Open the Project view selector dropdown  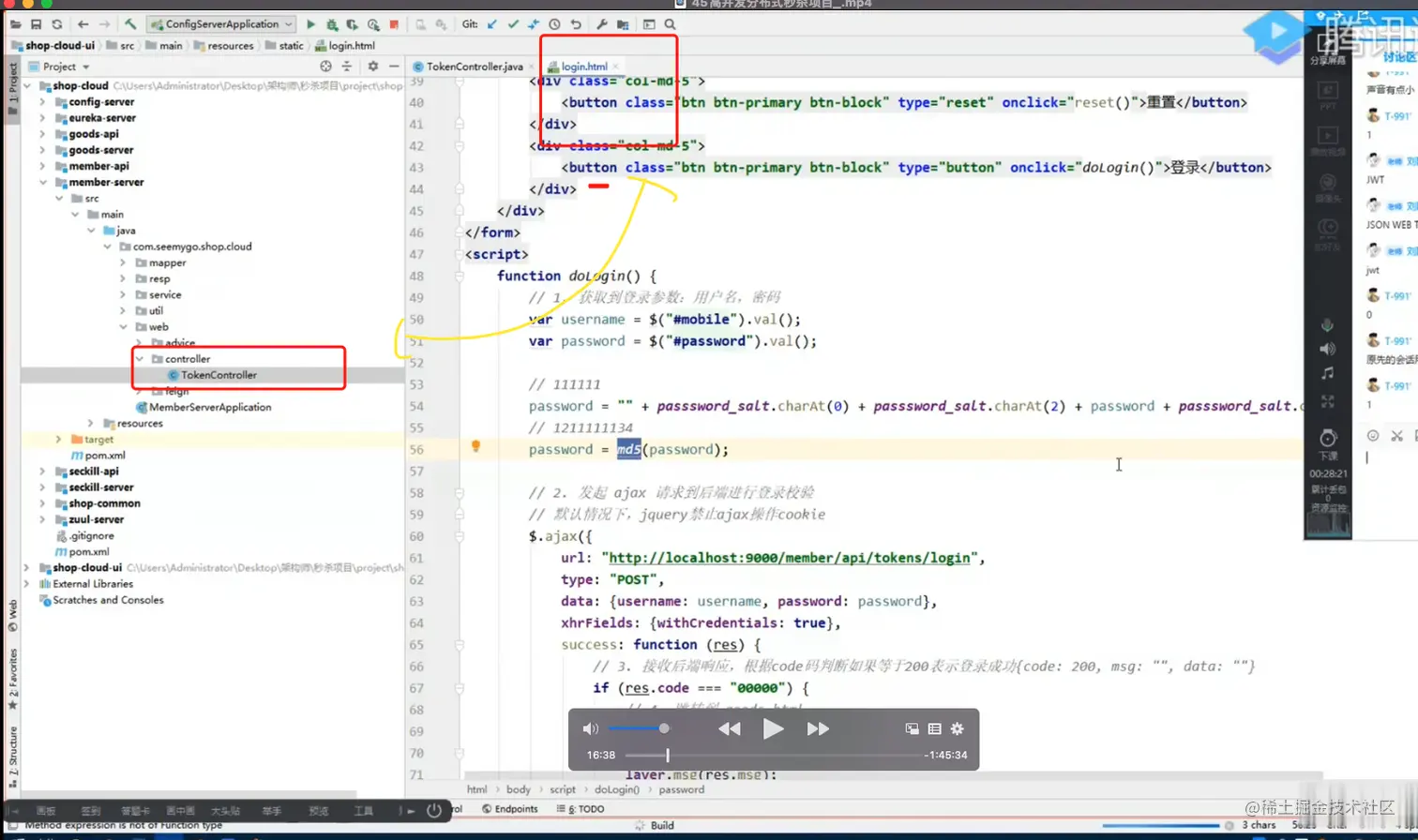pos(60,67)
